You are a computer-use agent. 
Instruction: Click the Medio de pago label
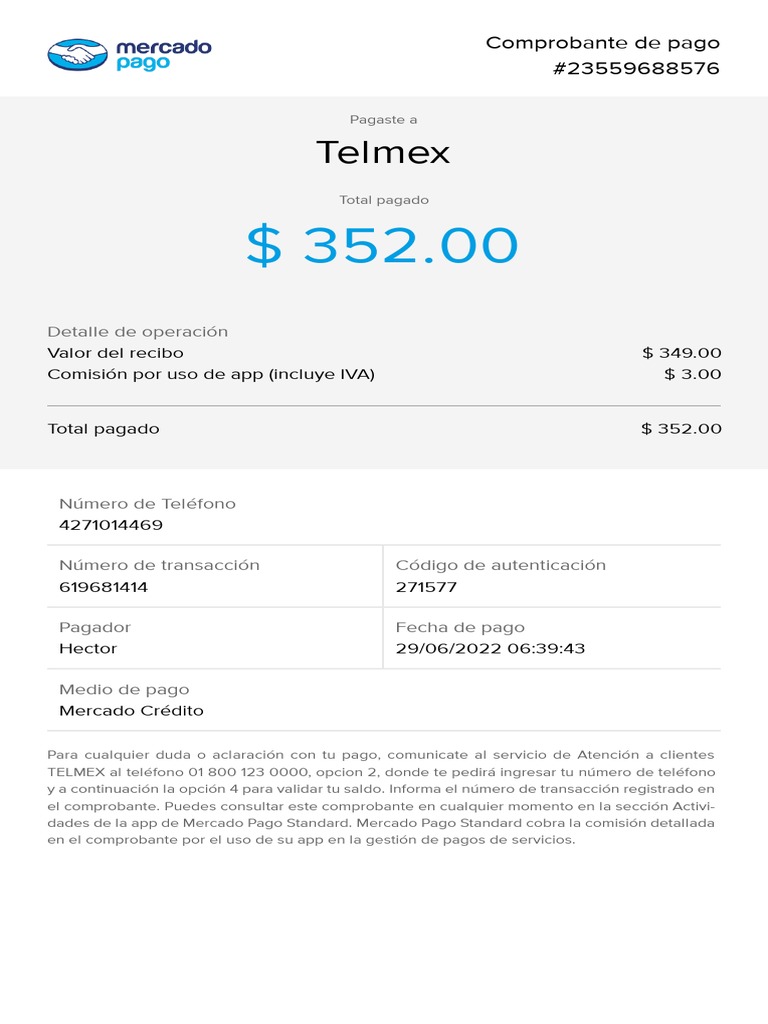click(x=124, y=690)
